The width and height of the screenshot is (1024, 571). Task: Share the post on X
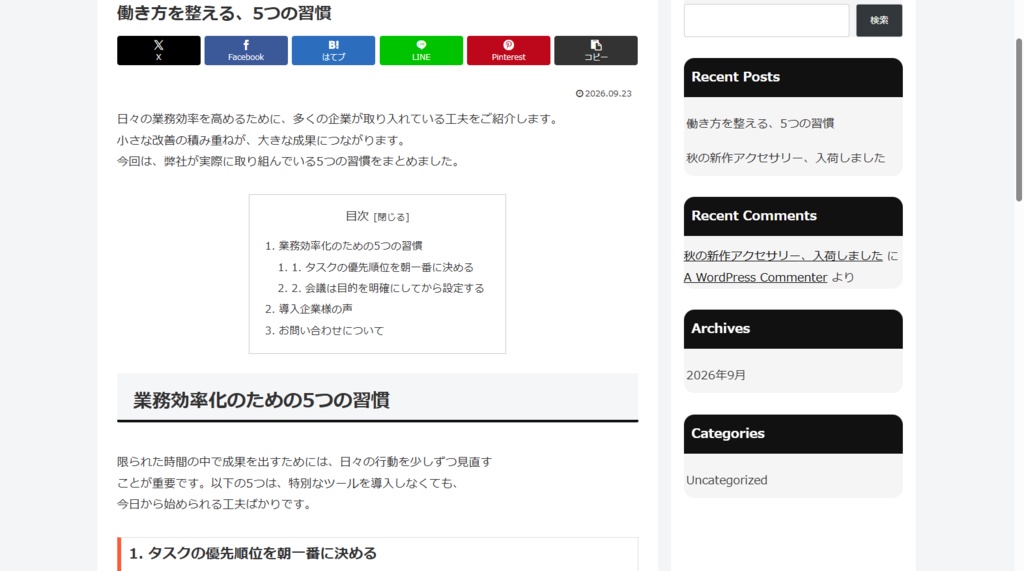coord(159,50)
